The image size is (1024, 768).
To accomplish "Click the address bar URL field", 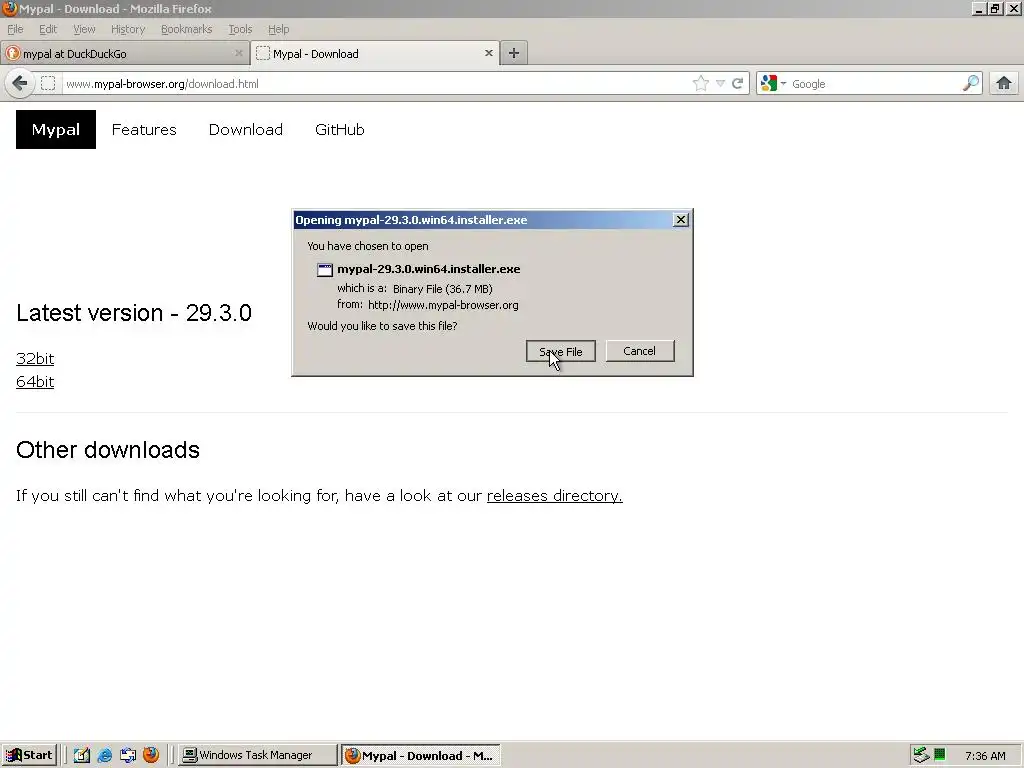I will tap(376, 84).
